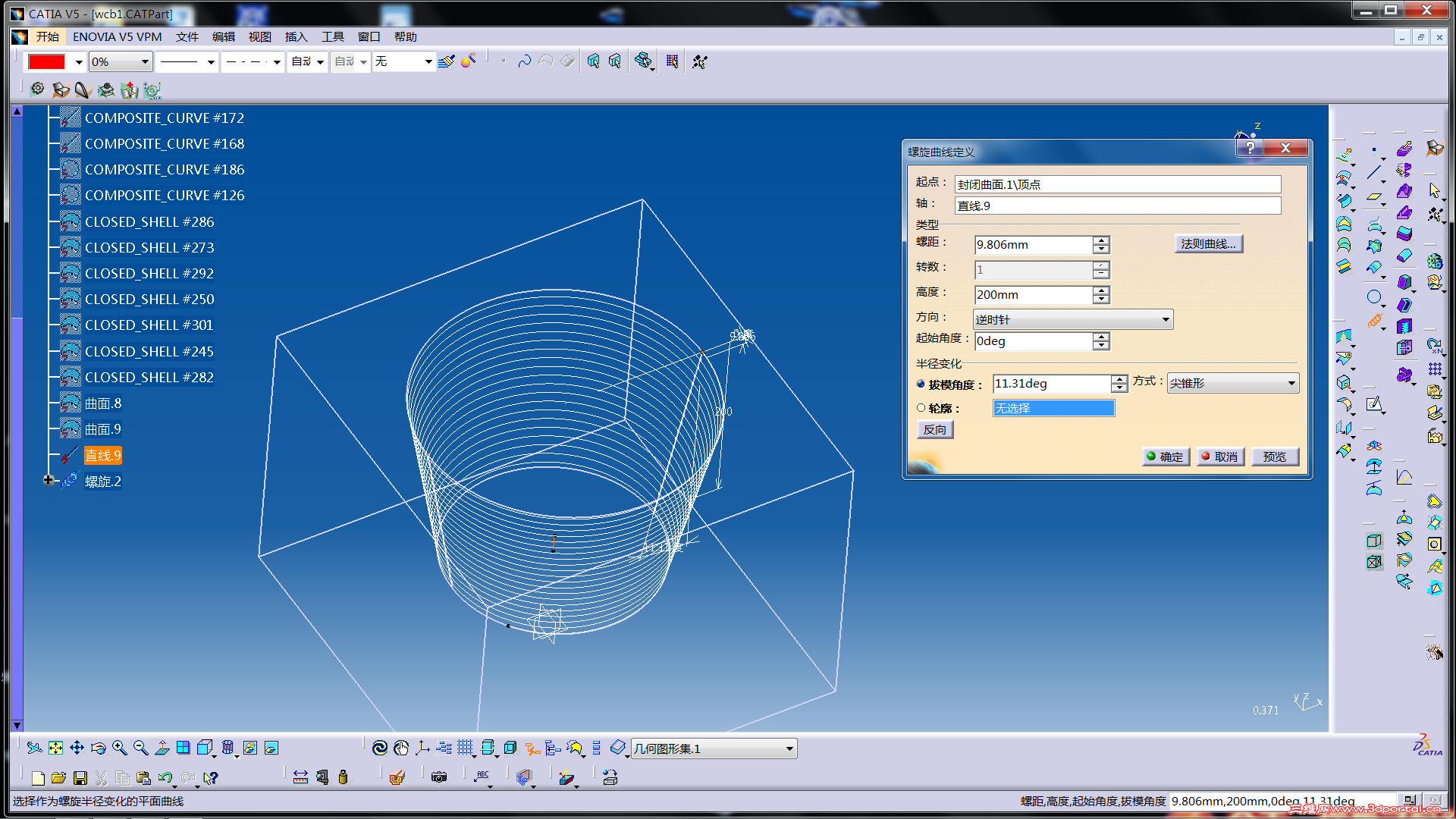Click the Paste clipboard icon
Image resolution: width=1456 pixels, height=819 pixels.
[x=143, y=777]
